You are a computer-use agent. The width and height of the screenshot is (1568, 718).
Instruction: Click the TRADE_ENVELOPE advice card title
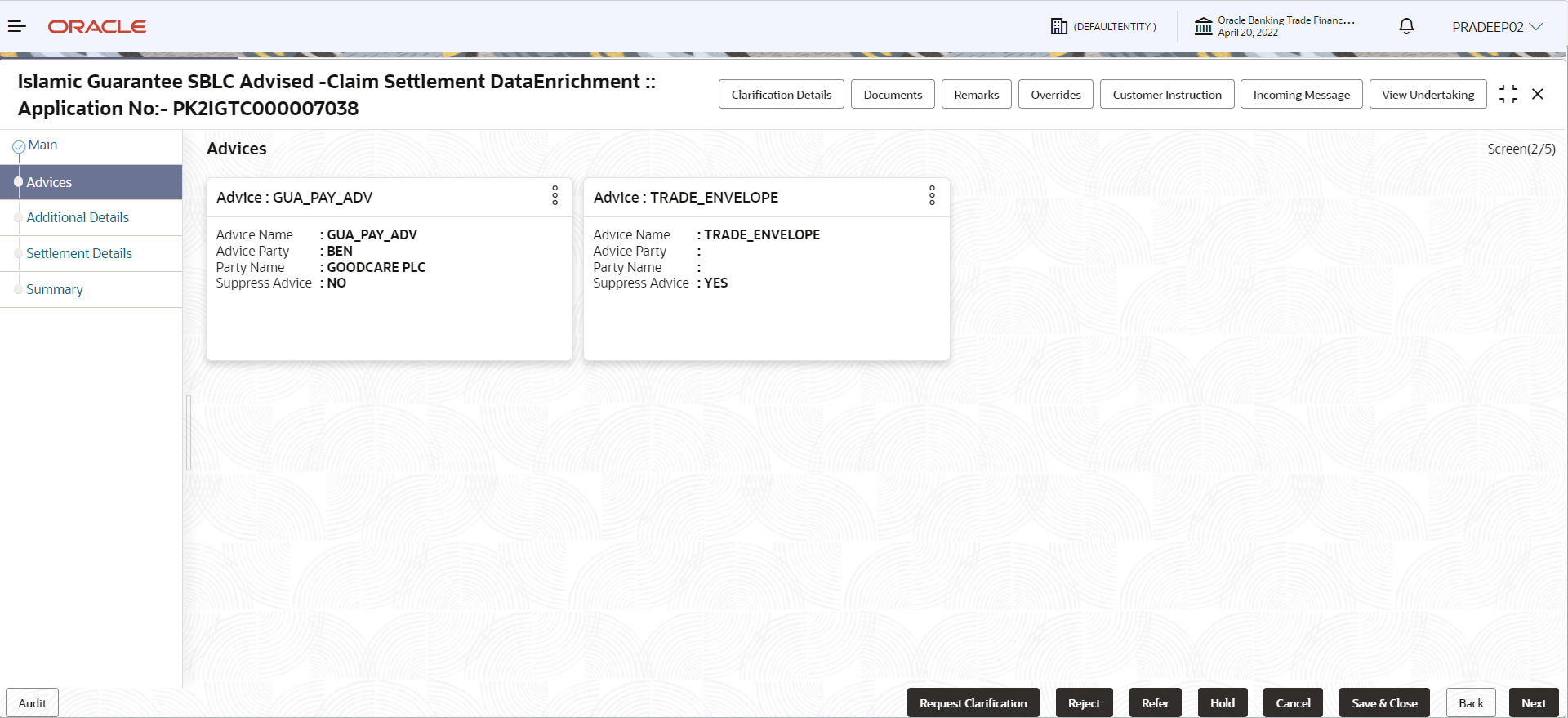(x=686, y=198)
